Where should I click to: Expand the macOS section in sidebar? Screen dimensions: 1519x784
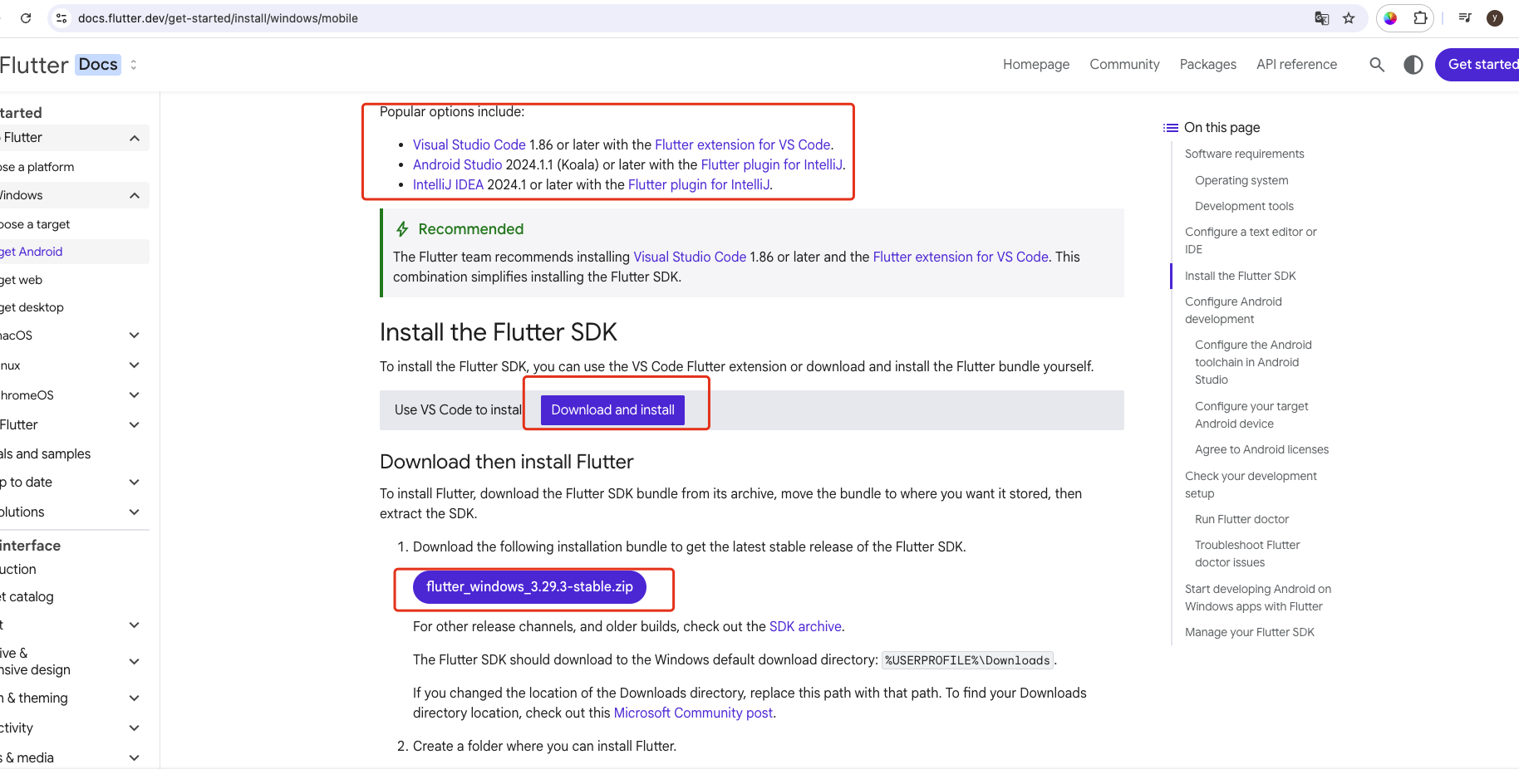(x=135, y=336)
